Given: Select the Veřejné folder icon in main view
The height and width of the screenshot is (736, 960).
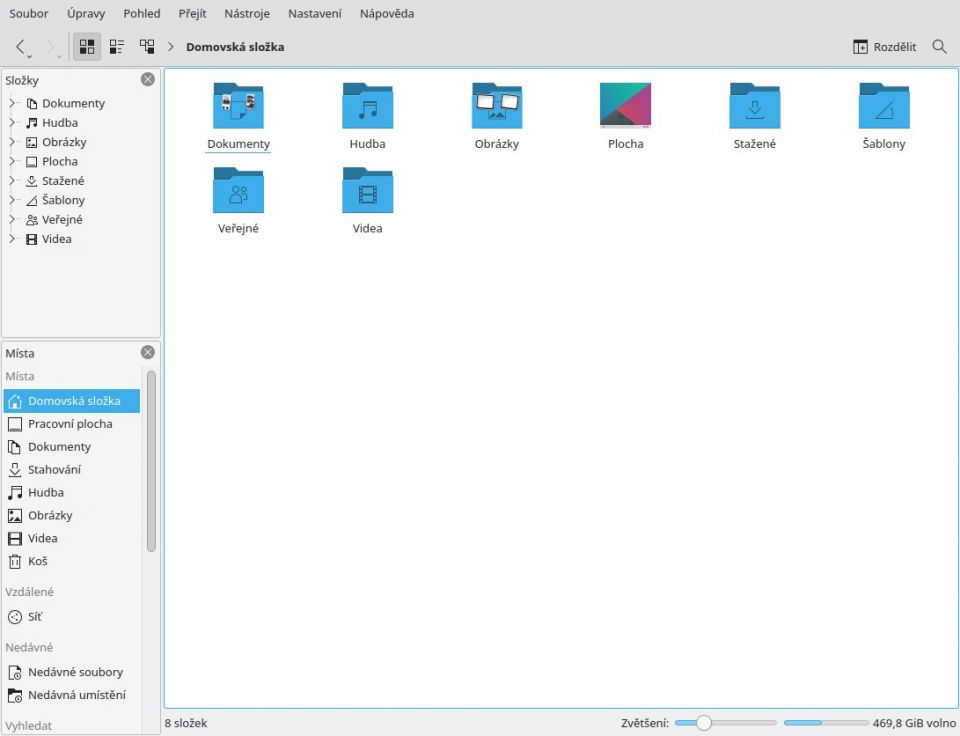Looking at the screenshot, I should [x=238, y=190].
